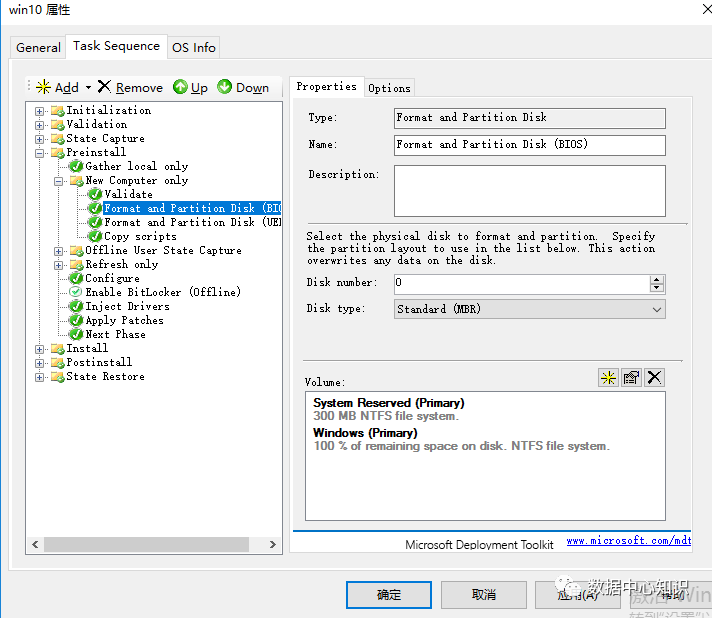Open the Add step dropdown
Viewport: 712px width, 618px height.
tap(88, 87)
